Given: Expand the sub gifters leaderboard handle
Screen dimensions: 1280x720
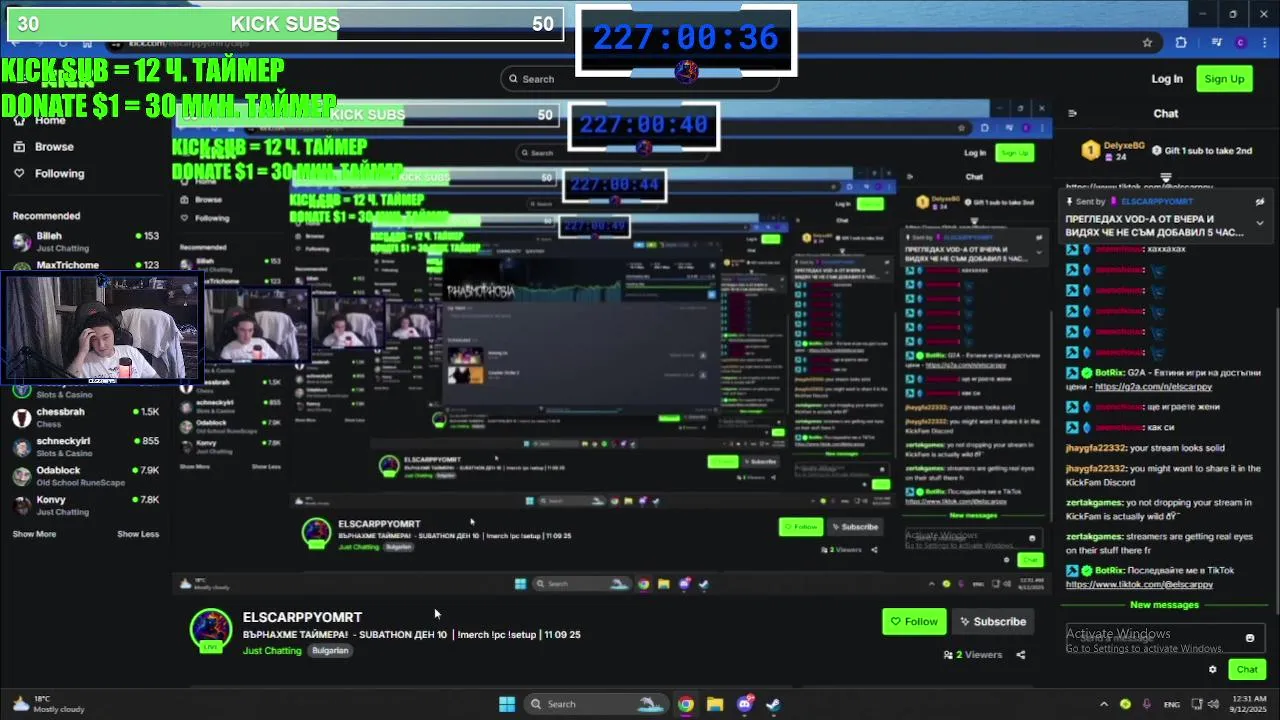Looking at the screenshot, I should (x=1166, y=178).
